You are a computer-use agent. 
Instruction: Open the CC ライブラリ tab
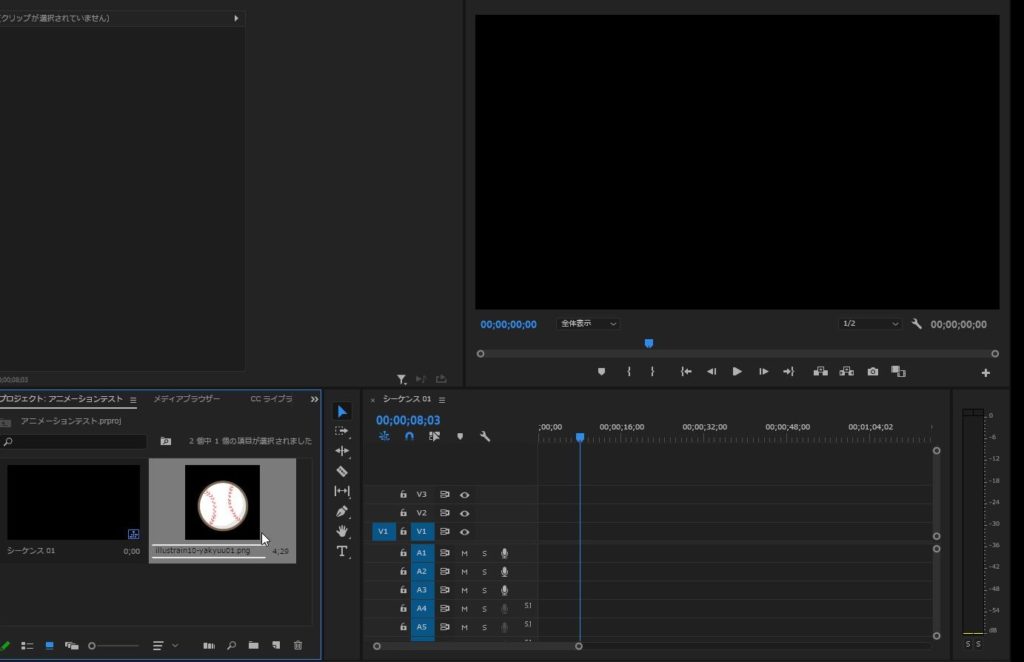[271, 399]
